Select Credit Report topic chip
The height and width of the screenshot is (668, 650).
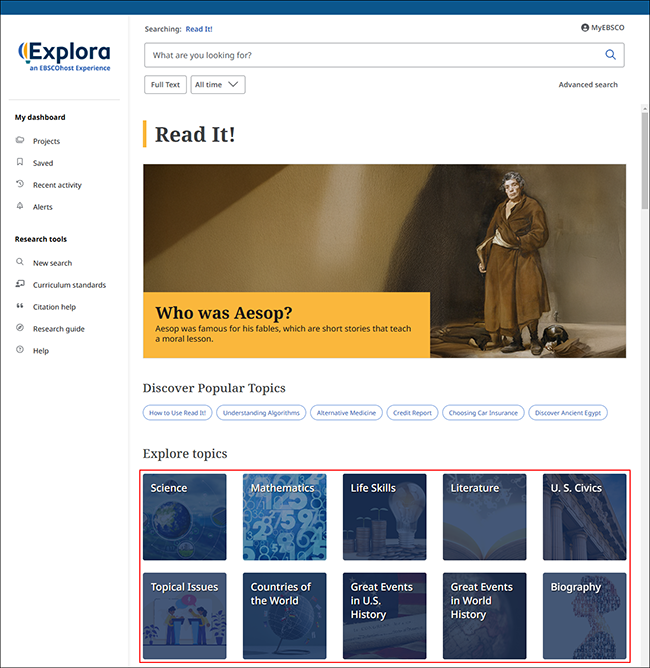click(412, 412)
